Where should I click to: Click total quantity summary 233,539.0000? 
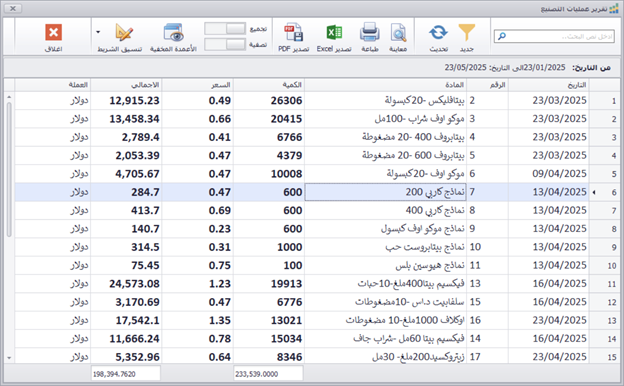point(269,374)
